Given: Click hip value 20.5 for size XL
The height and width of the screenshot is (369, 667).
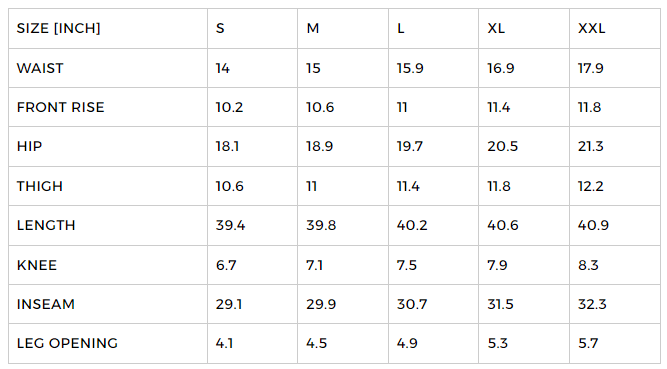Looking at the screenshot, I should [x=502, y=146].
